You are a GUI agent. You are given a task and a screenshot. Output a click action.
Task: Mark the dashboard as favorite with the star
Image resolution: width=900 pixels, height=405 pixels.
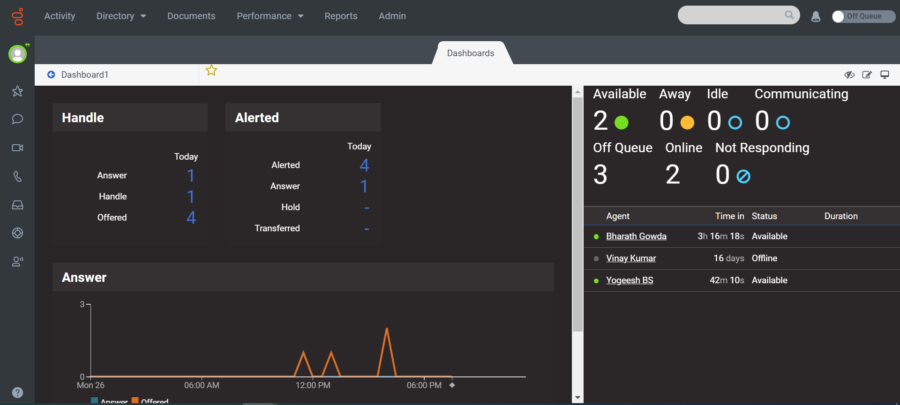point(211,71)
